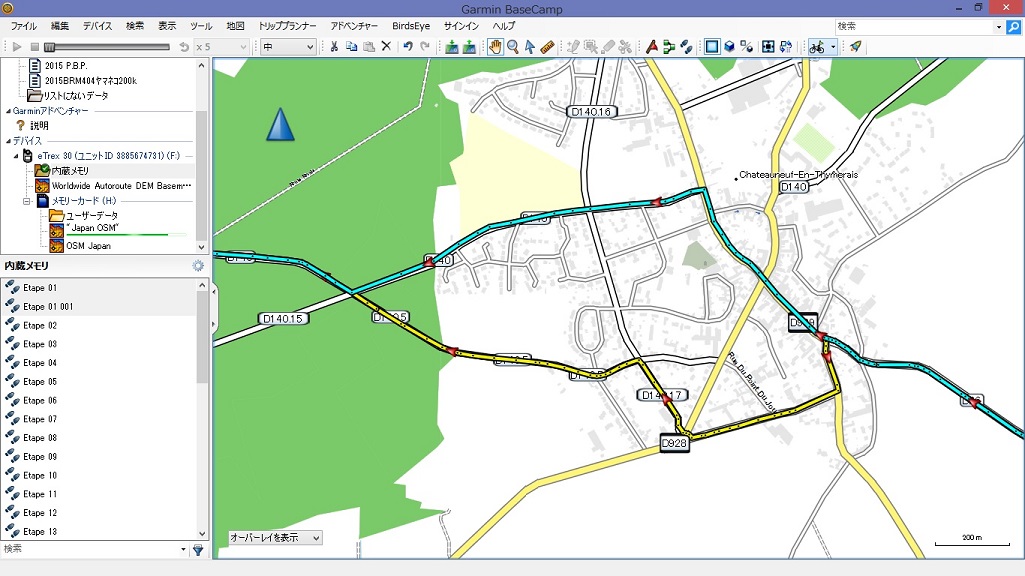Open the ファイル menu
The image size is (1025, 576).
pyautogui.click(x=24, y=26)
